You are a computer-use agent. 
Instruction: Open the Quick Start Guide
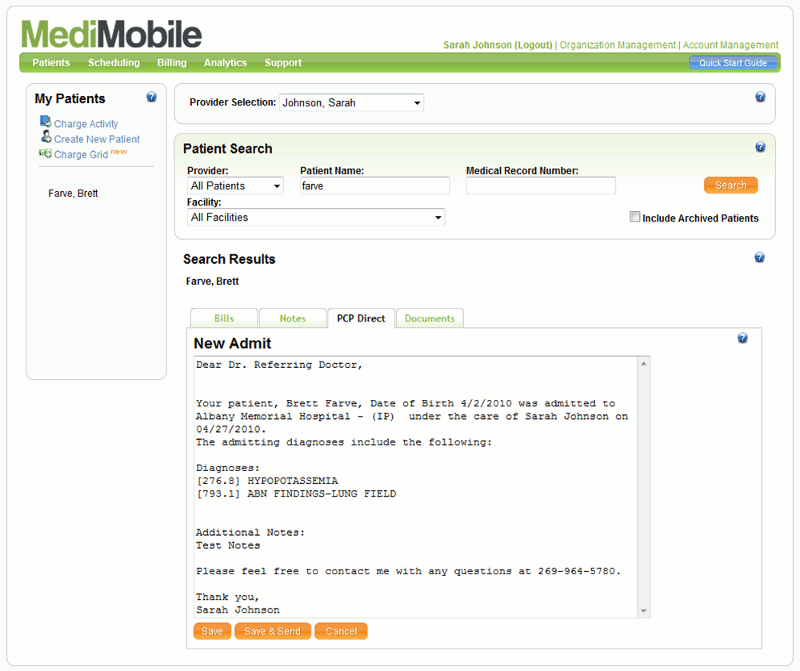point(733,63)
